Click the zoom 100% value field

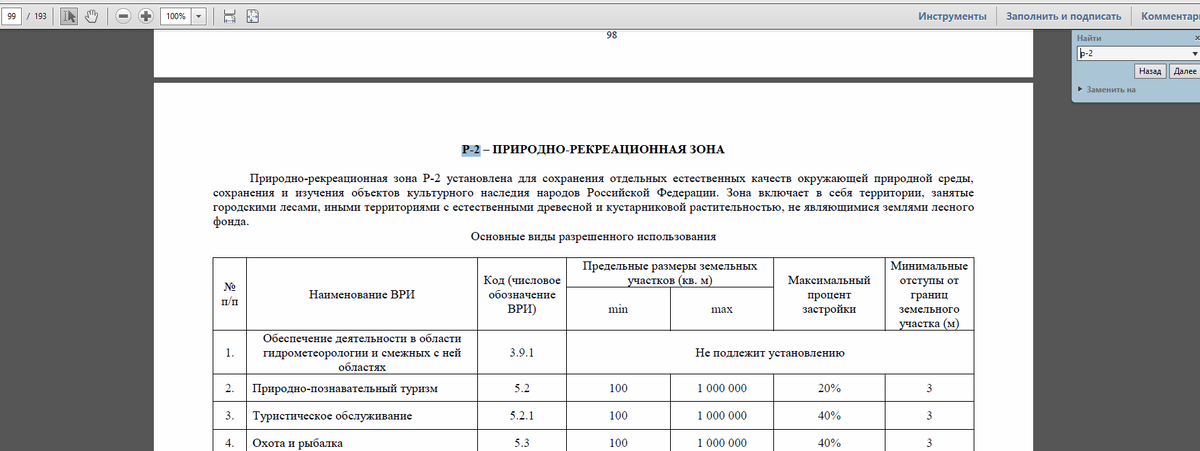tap(176, 17)
